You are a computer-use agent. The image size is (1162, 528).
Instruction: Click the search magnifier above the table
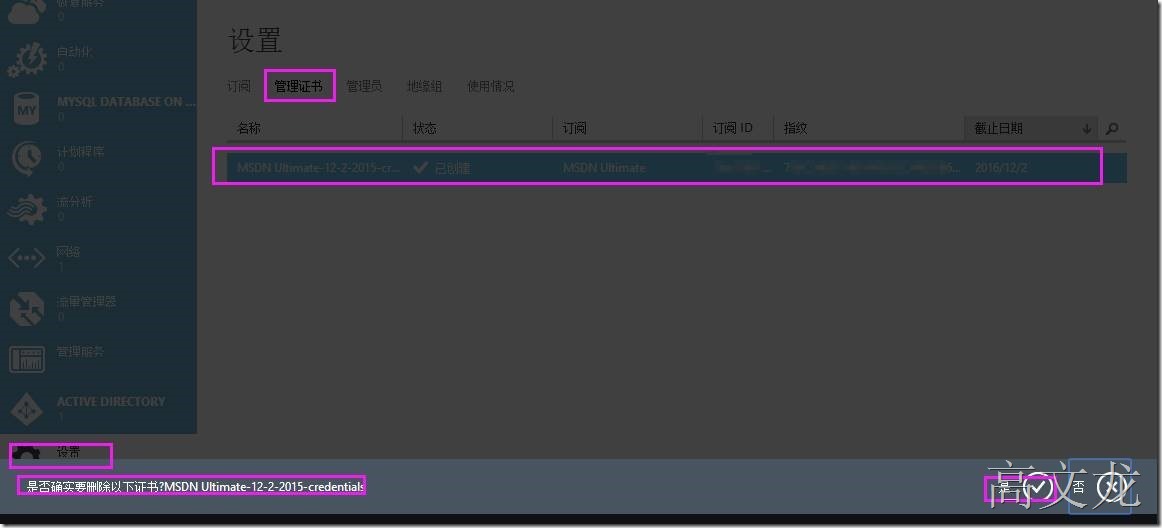click(x=1112, y=128)
